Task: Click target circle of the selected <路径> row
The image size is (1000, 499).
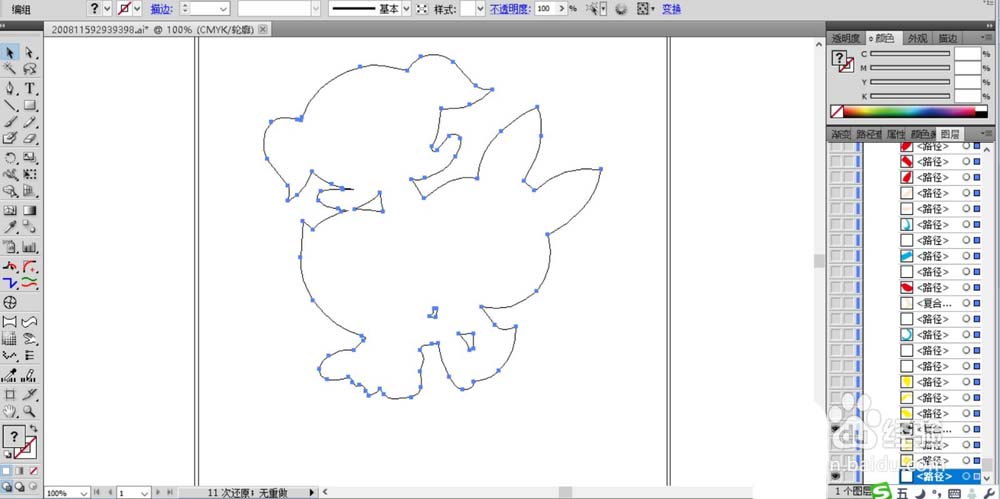Action: coord(966,476)
